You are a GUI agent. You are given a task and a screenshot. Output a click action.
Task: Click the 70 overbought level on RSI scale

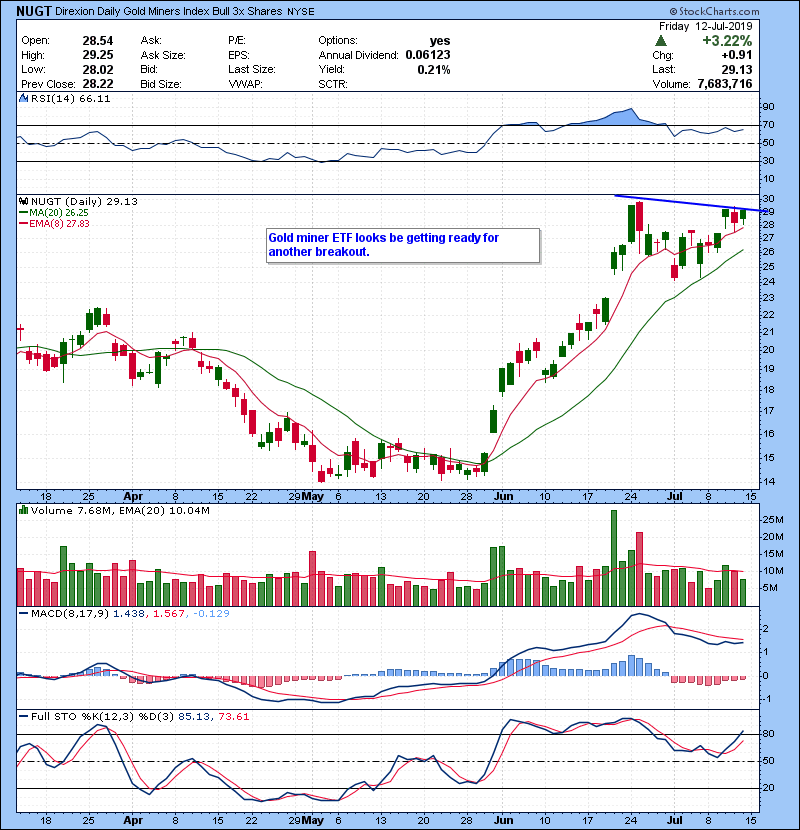(768, 125)
